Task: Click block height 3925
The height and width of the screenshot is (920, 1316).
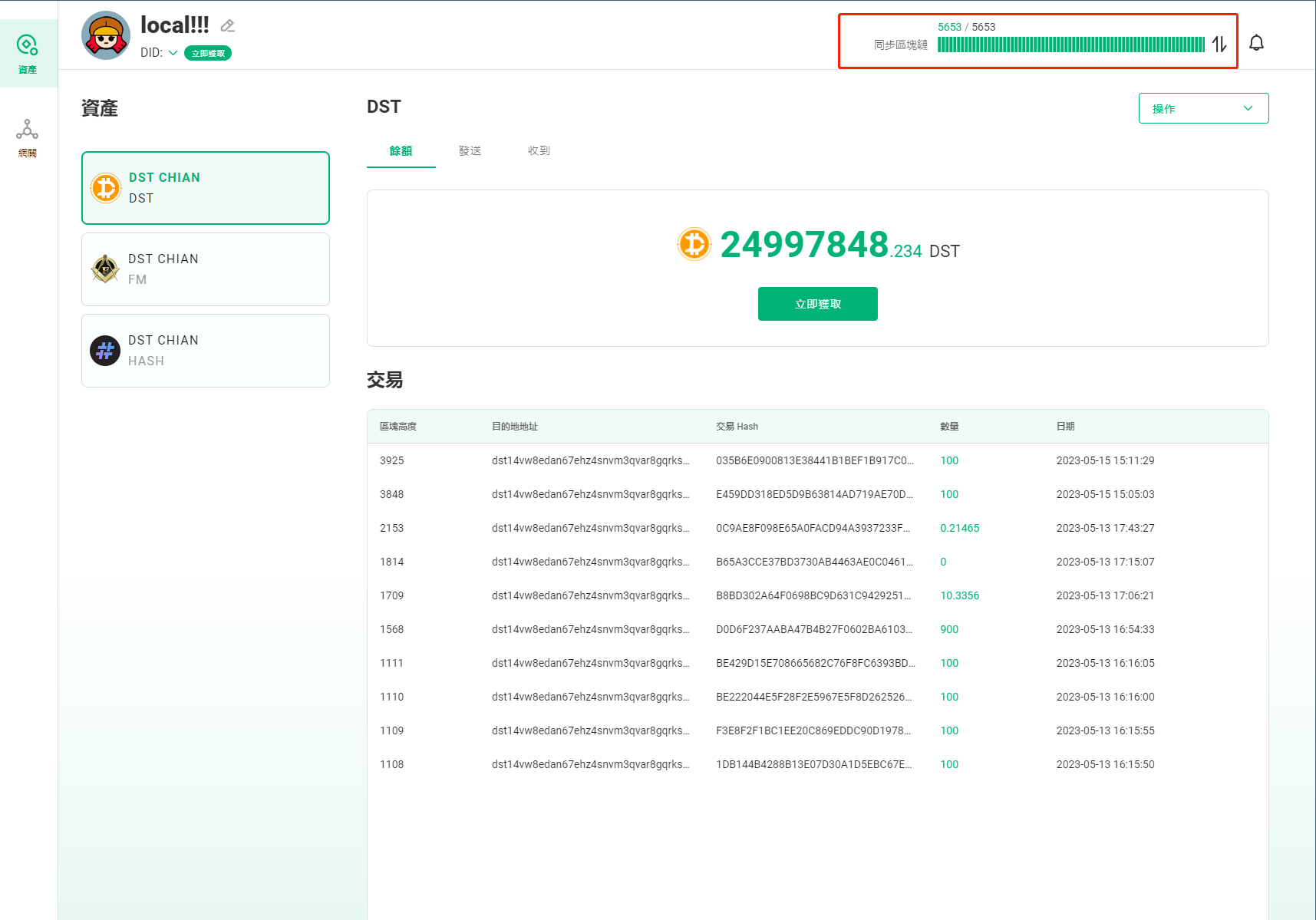Action: (x=391, y=460)
